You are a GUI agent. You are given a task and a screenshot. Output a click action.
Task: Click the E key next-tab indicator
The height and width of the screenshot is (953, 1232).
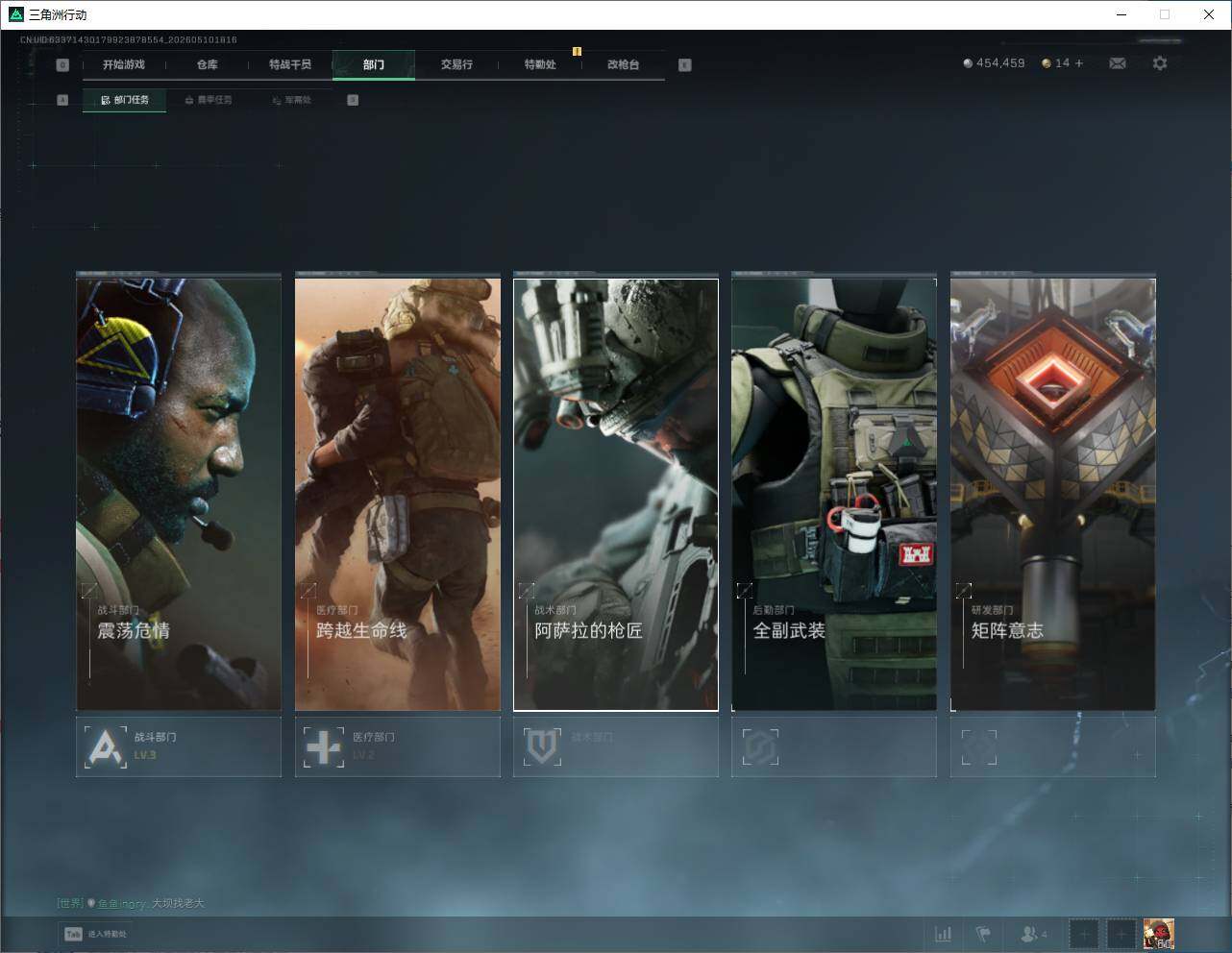click(684, 65)
